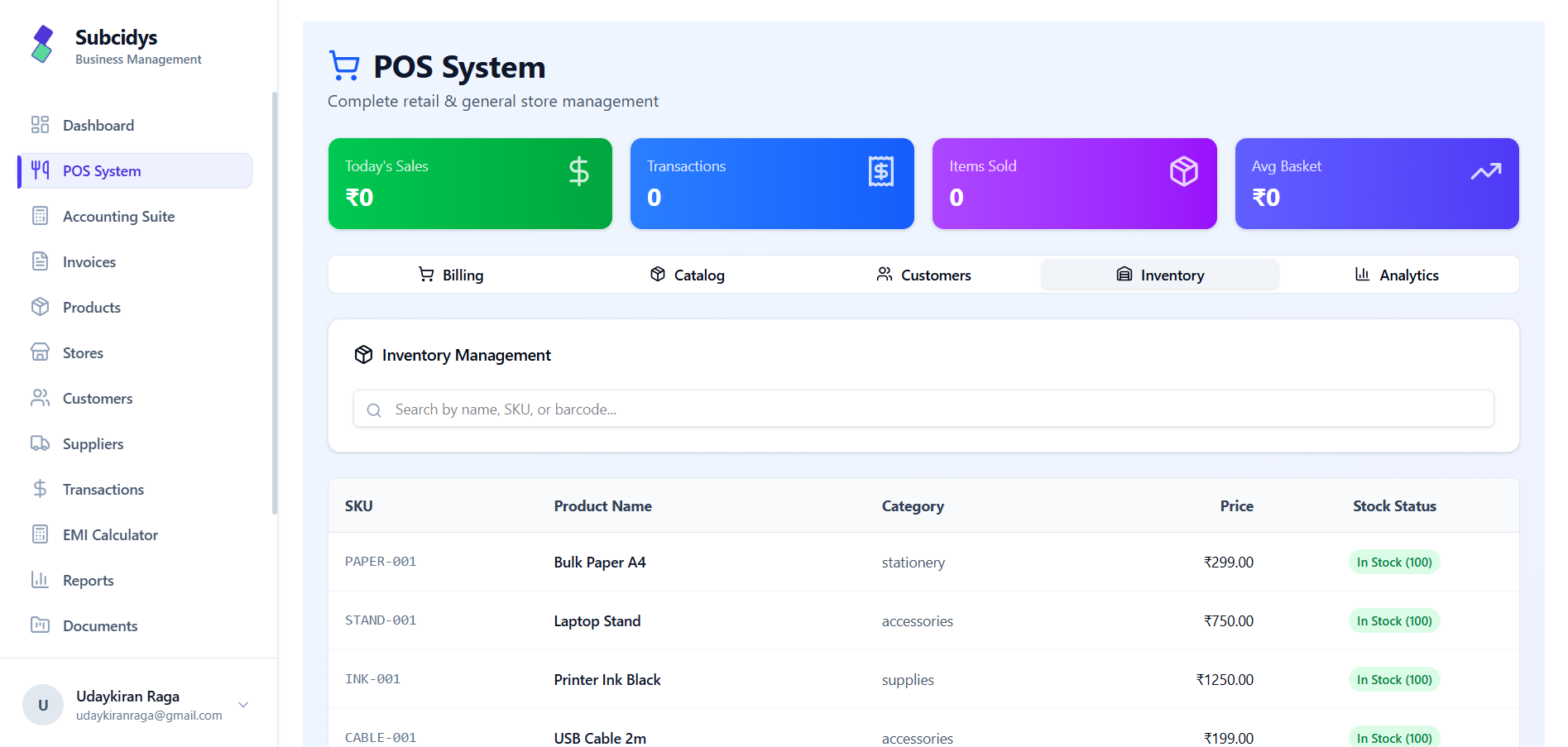Click the Subcidys logo icon
The height and width of the screenshot is (747, 1568).
pyautogui.click(x=42, y=45)
